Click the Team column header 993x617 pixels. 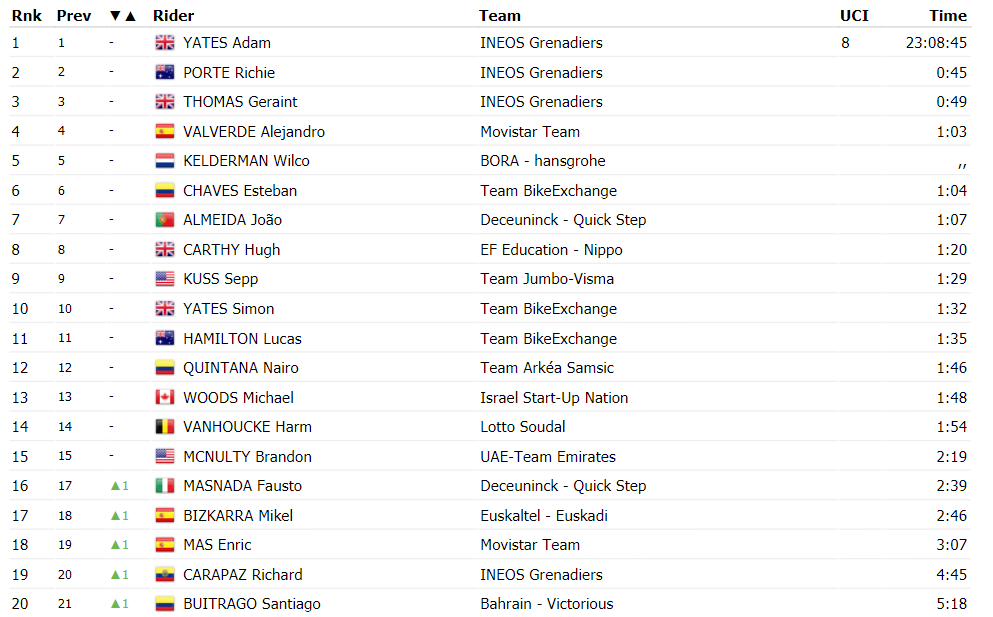pos(500,16)
